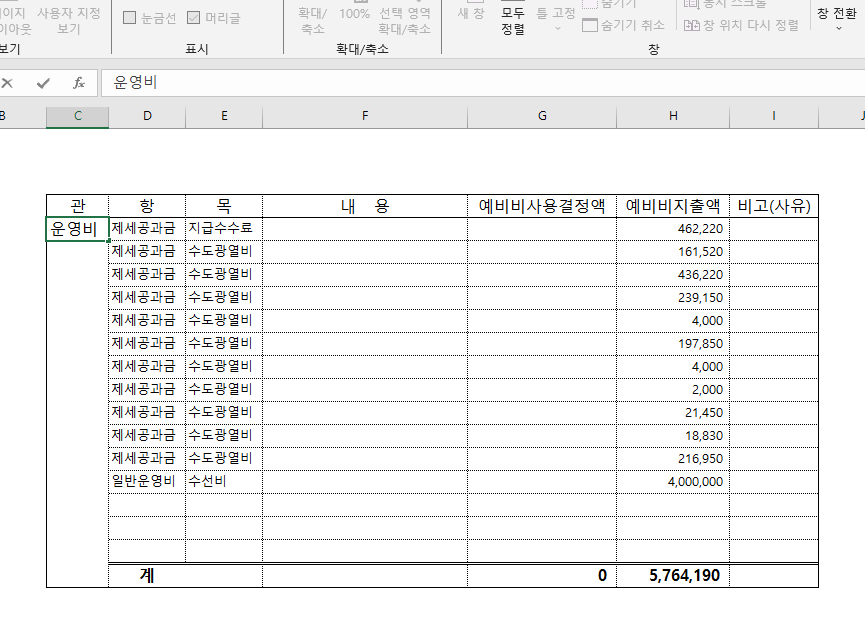Select column C header
This screenshot has width=865, height=637.
(77, 116)
